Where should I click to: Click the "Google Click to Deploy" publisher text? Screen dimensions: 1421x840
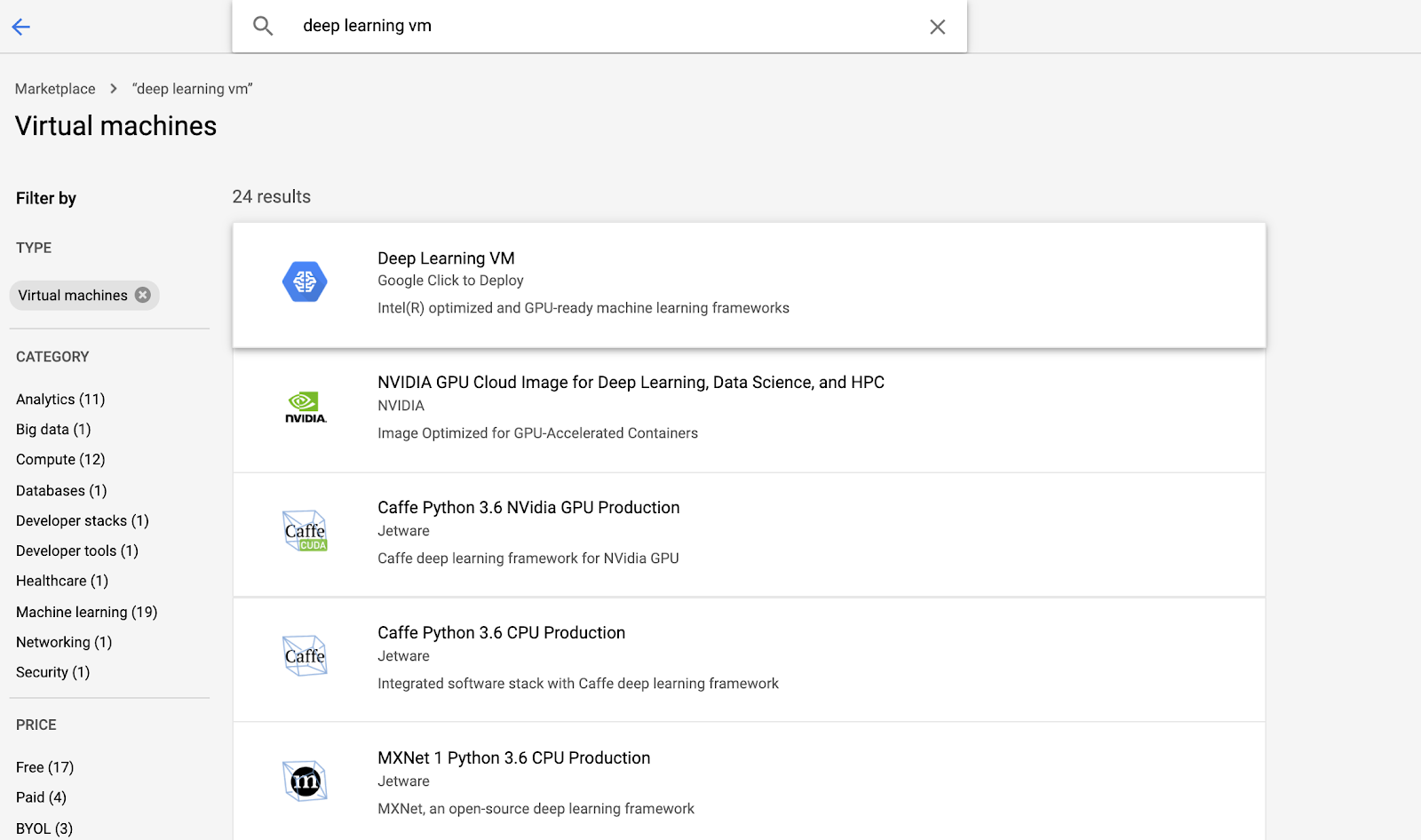(450, 281)
